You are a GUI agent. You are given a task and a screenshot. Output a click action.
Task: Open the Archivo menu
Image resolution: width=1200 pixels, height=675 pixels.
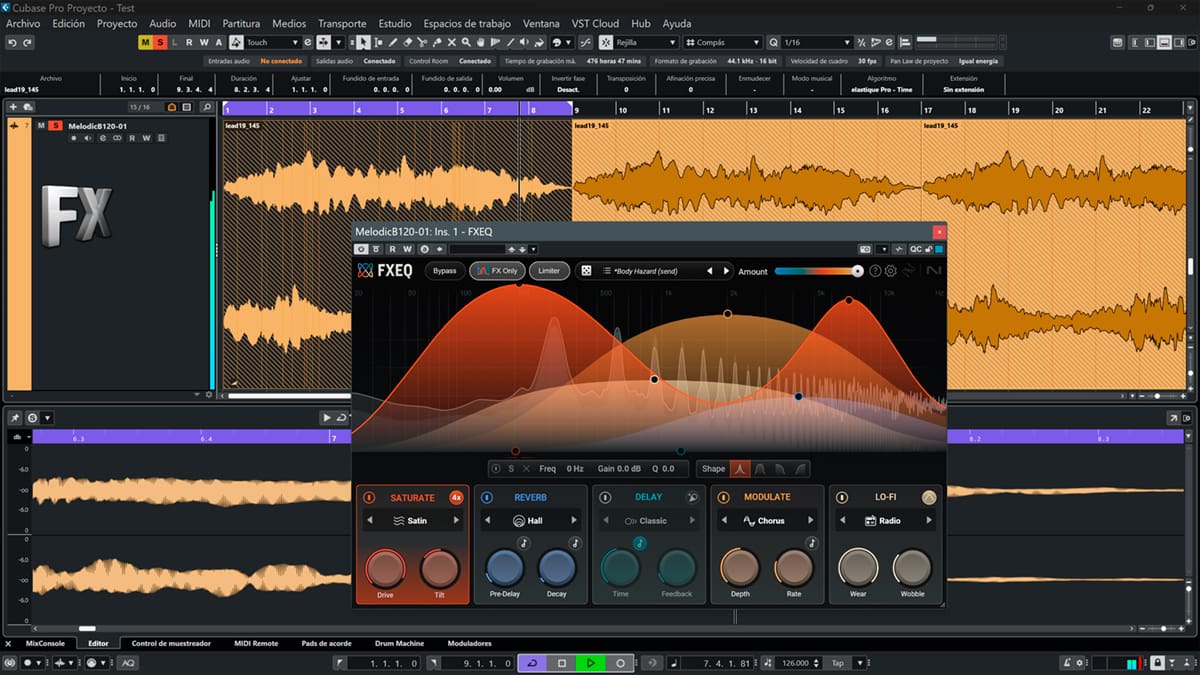click(23, 23)
